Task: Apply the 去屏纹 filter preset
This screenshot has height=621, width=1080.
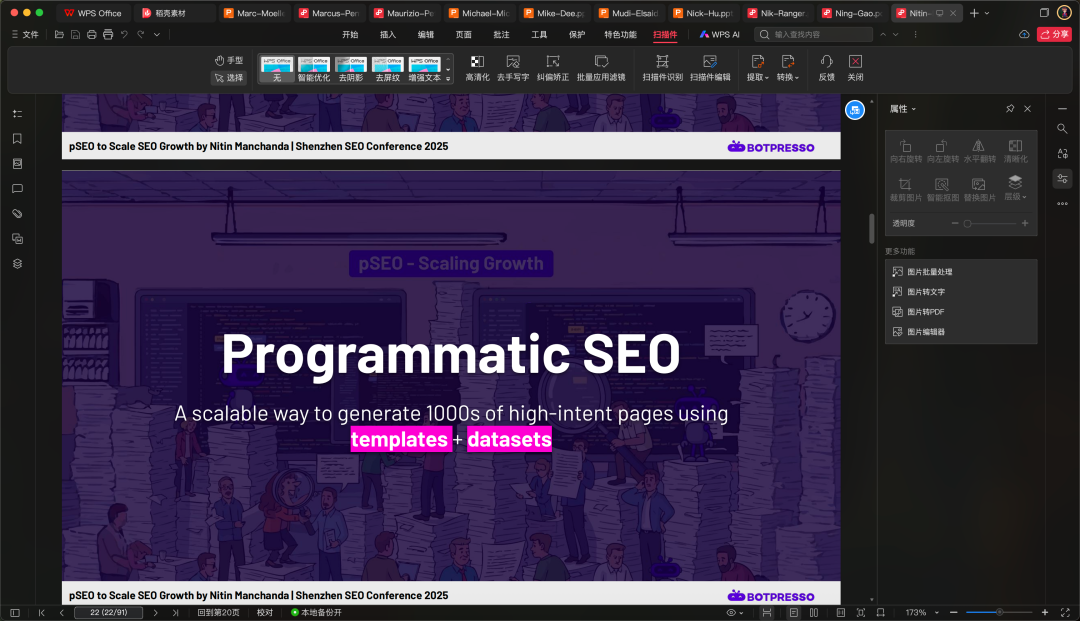Action: coord(387,70)
